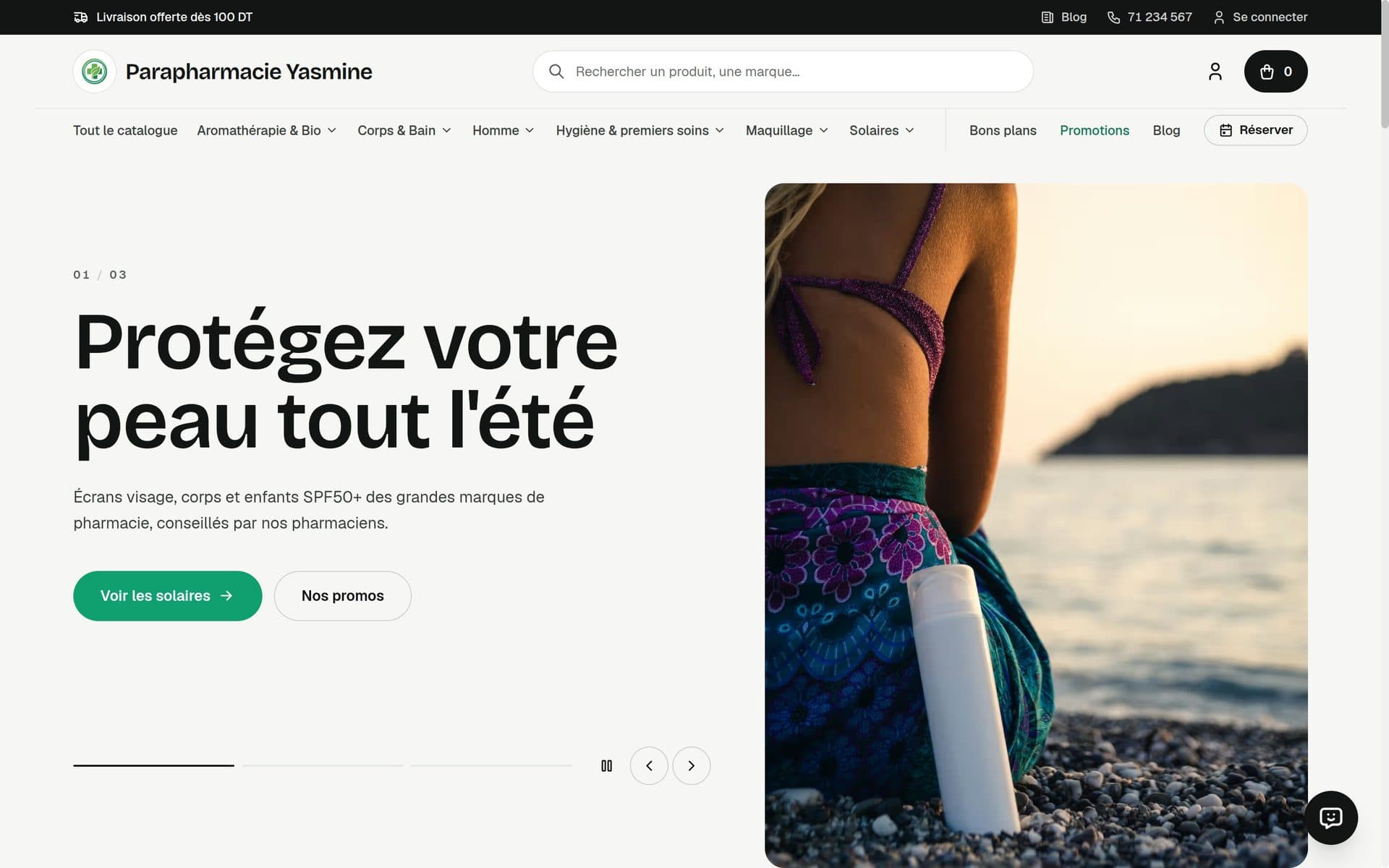The height and width of the screenshot is (868, 1389).
Task: Focus the product search field
Action: (783, 72)
